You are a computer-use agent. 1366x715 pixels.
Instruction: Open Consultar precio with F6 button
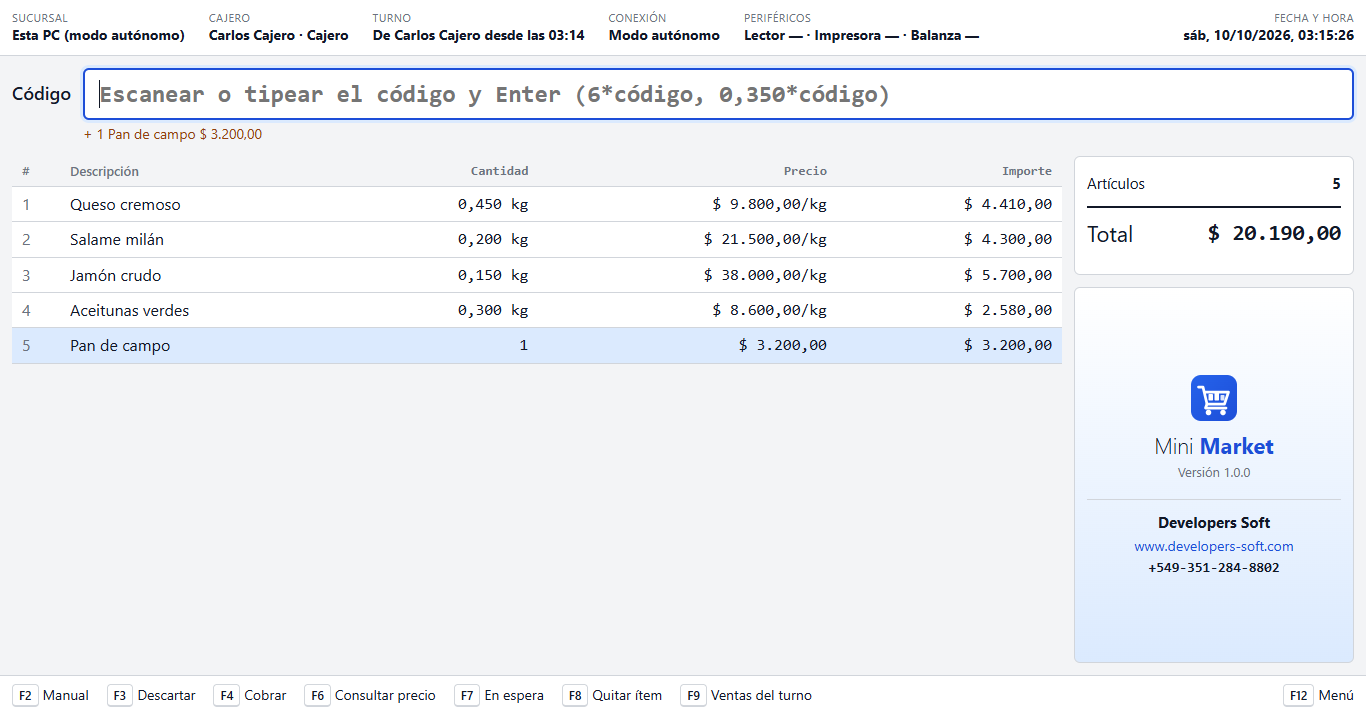371,695
